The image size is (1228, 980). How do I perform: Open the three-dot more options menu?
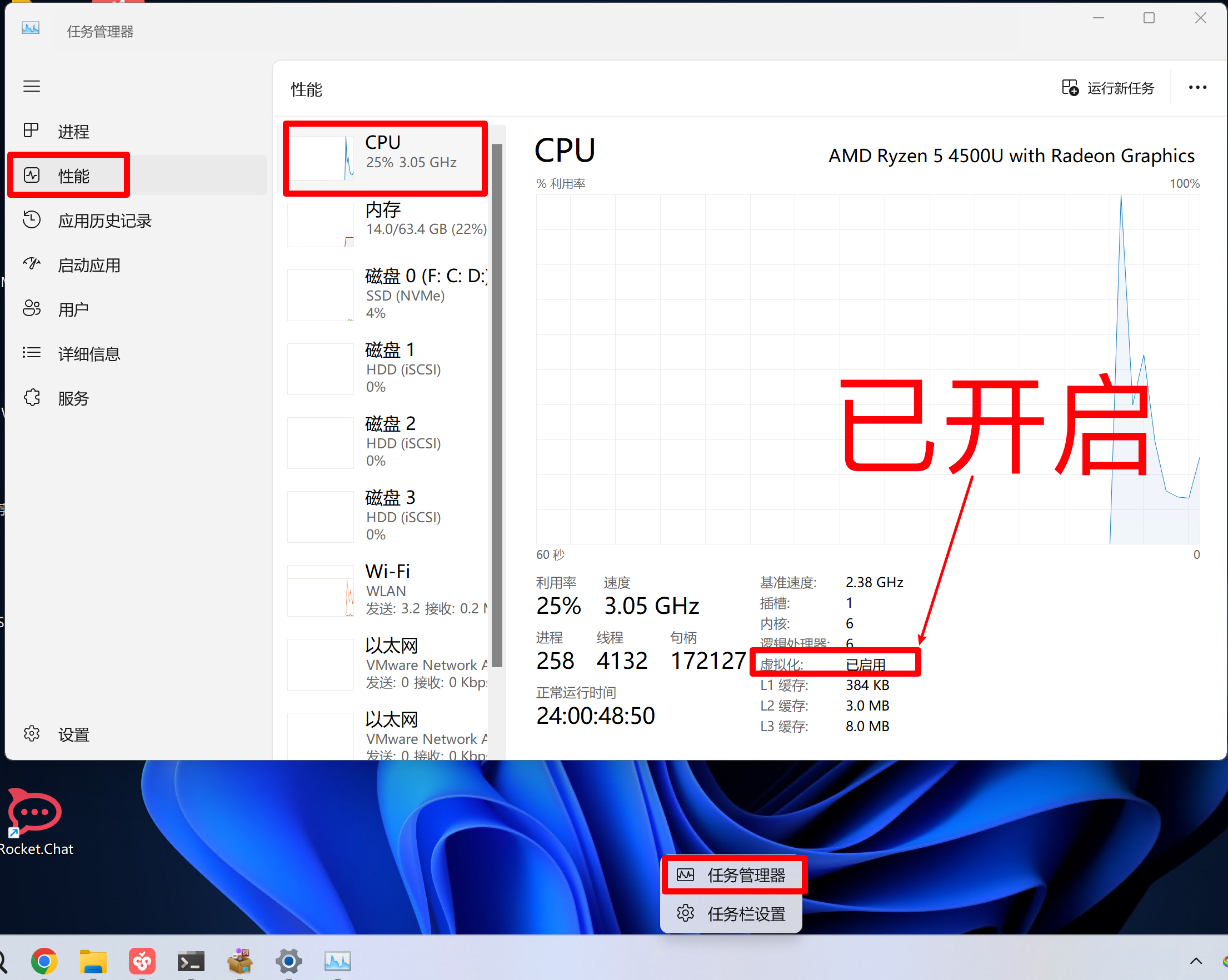(1197, 88)
